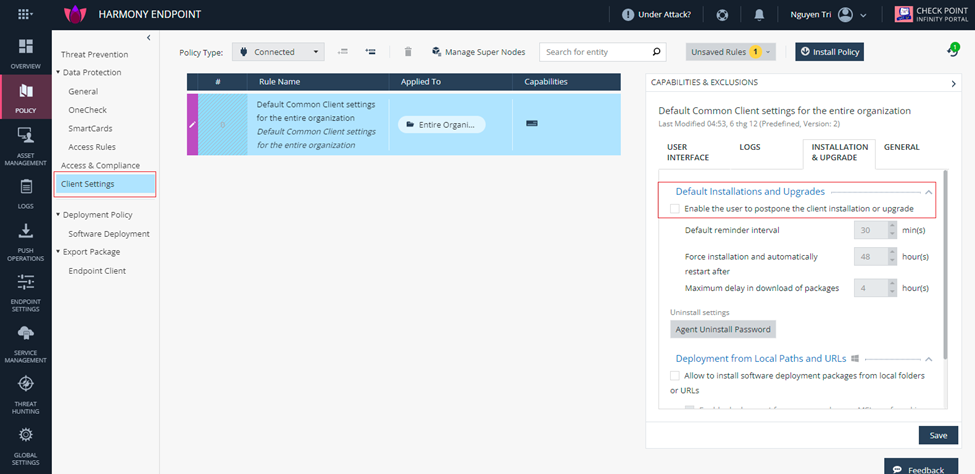Image resolution: width=975 pixels, height=474 pixels.
Task: Open Asset Management in sidebar
Action: pos(25,146)
